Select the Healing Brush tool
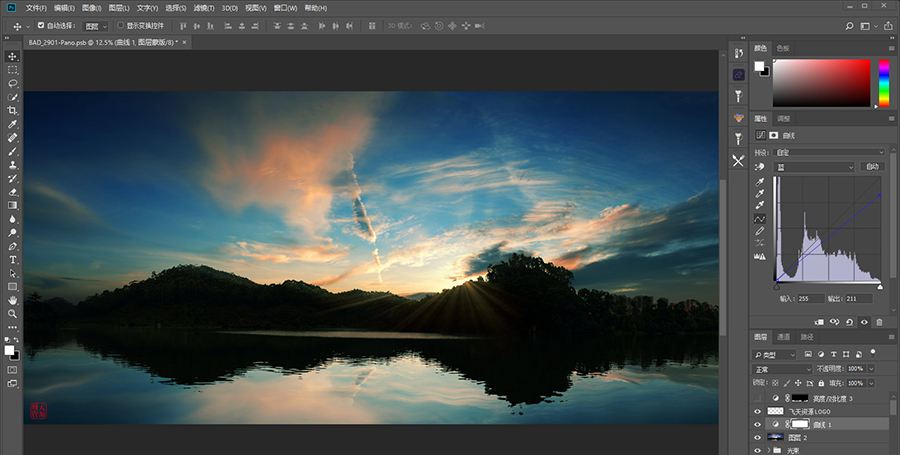 click(x=12, y=138)
